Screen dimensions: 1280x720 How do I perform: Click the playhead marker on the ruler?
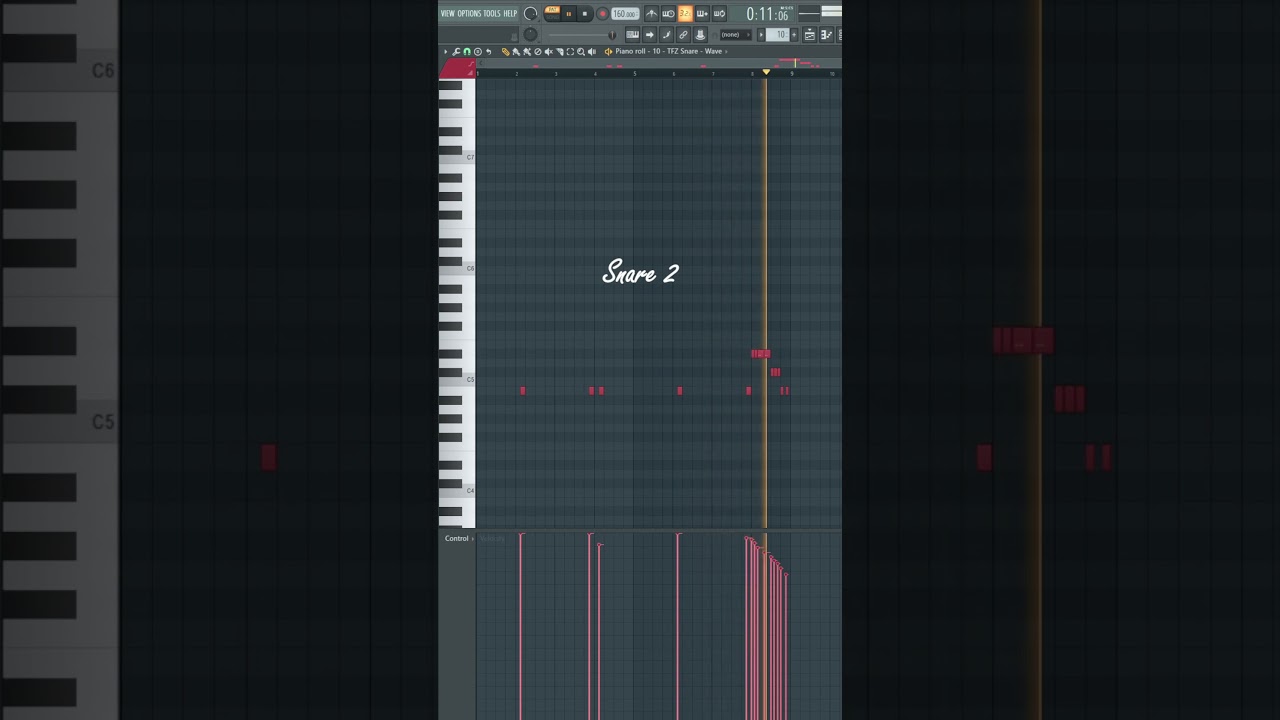click(x=766, y=72)
